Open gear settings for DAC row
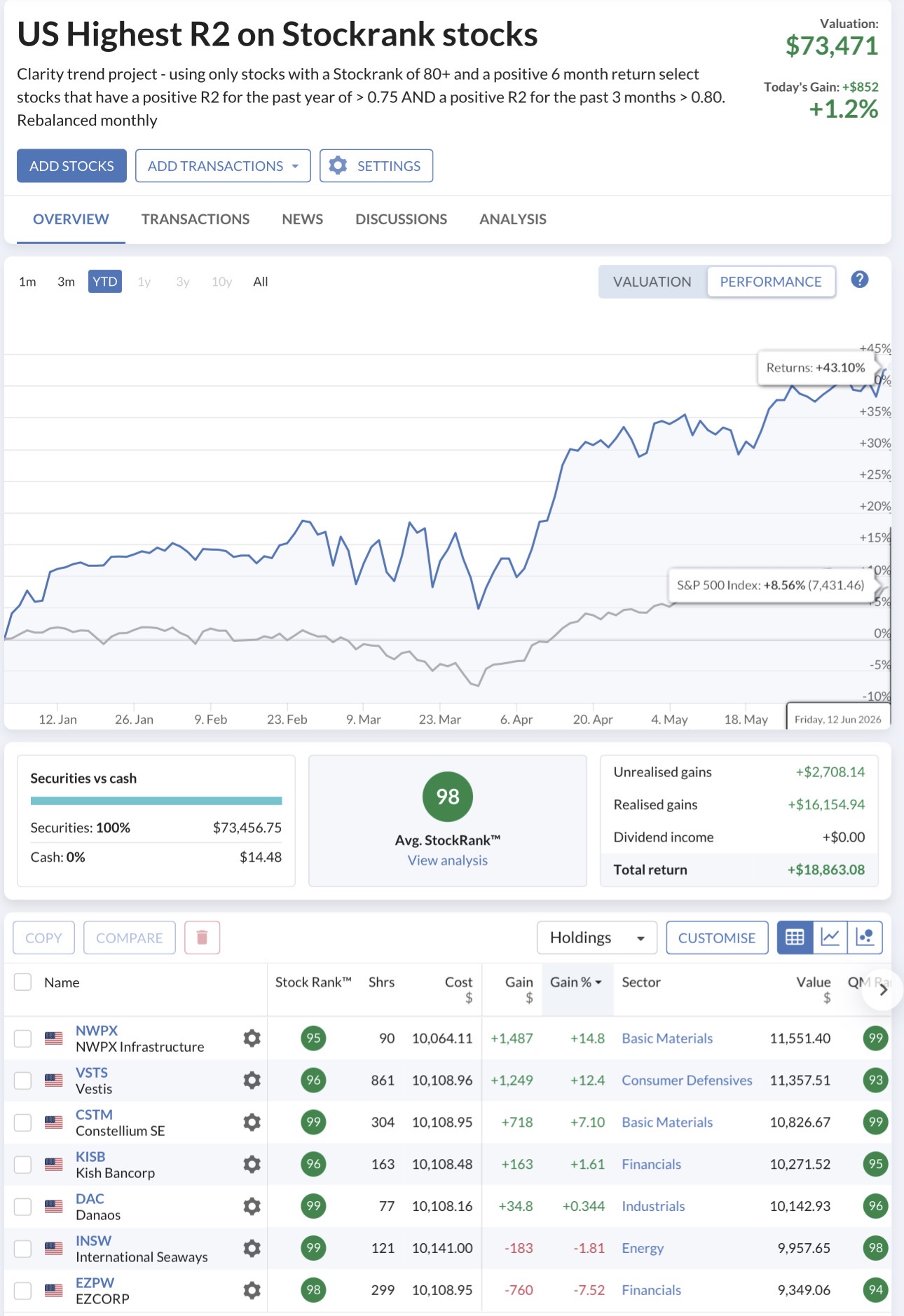The image size is (904, 1316). (252, 1206)
